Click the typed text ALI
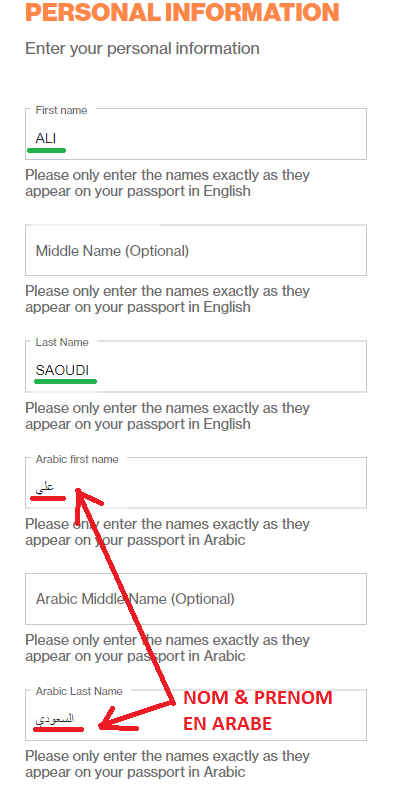 click(46, 138)
